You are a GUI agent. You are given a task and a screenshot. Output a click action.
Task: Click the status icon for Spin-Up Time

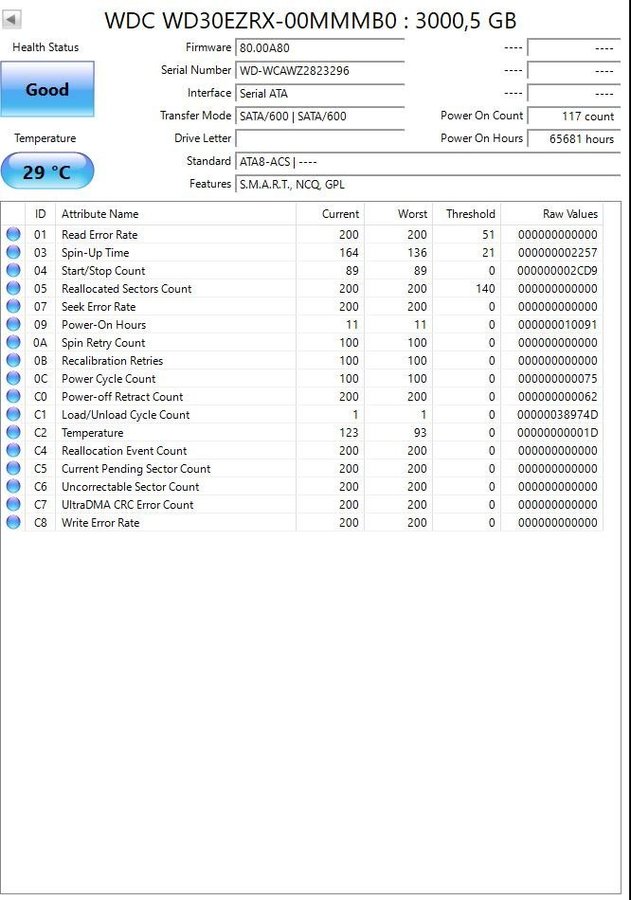[13, 252]
